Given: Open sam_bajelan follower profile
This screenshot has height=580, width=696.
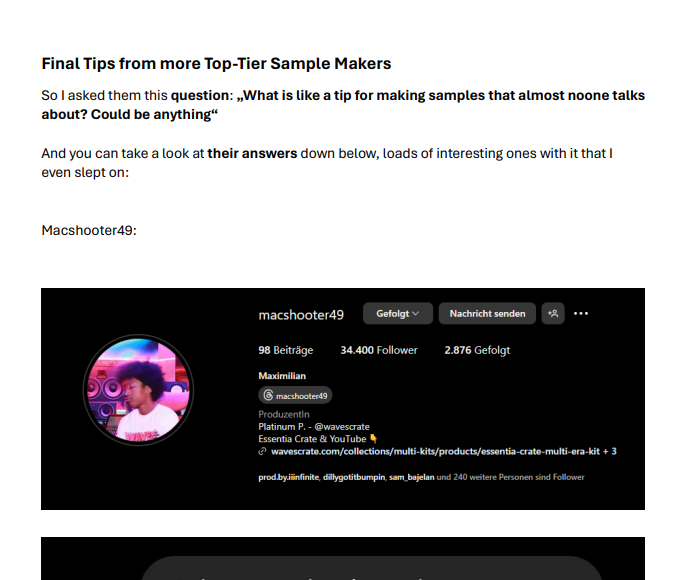Looking at the screenshot, I should (411, 477).
